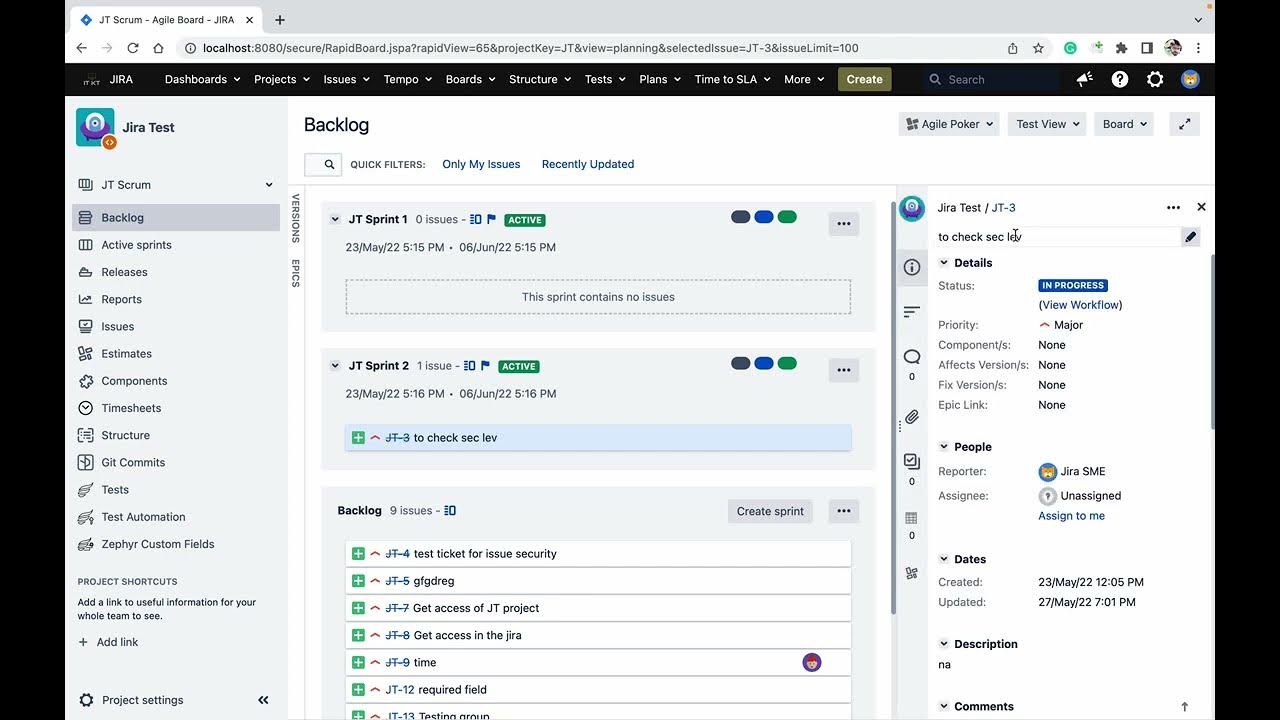
Task: Open the Test View dropdown
Action: pos(1047,124)
